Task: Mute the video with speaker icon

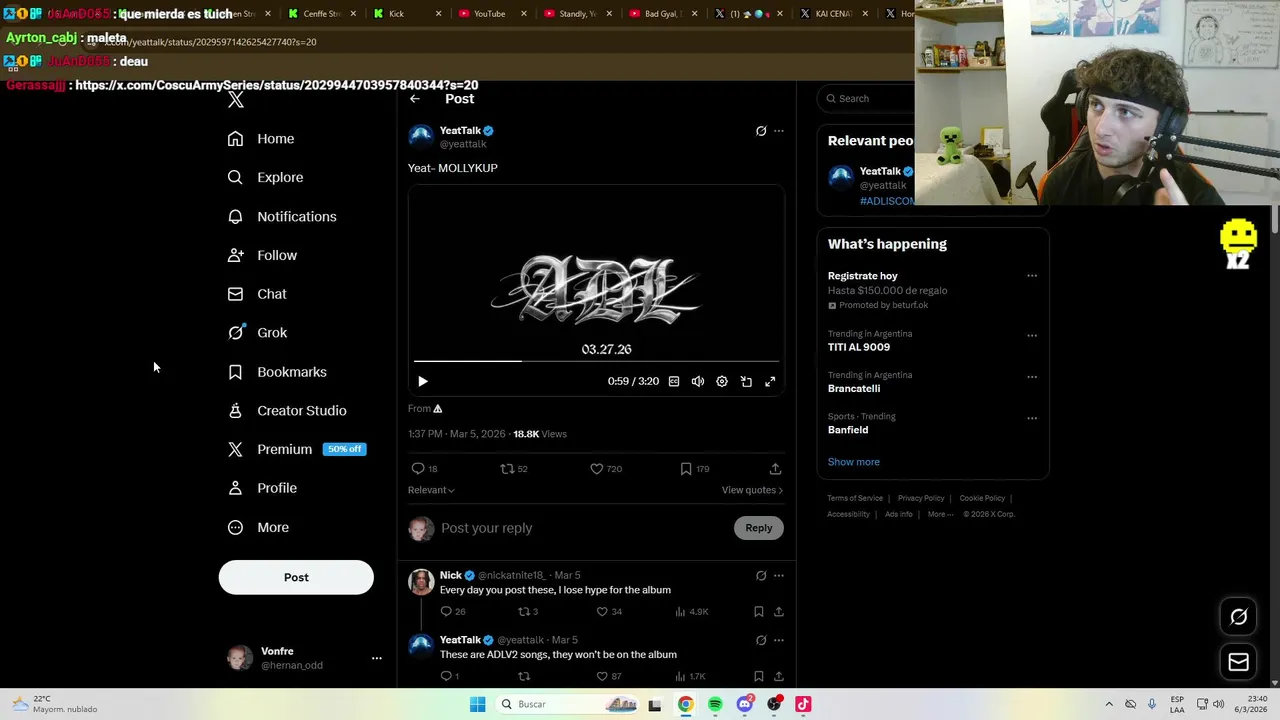Action: click(698, 381)
